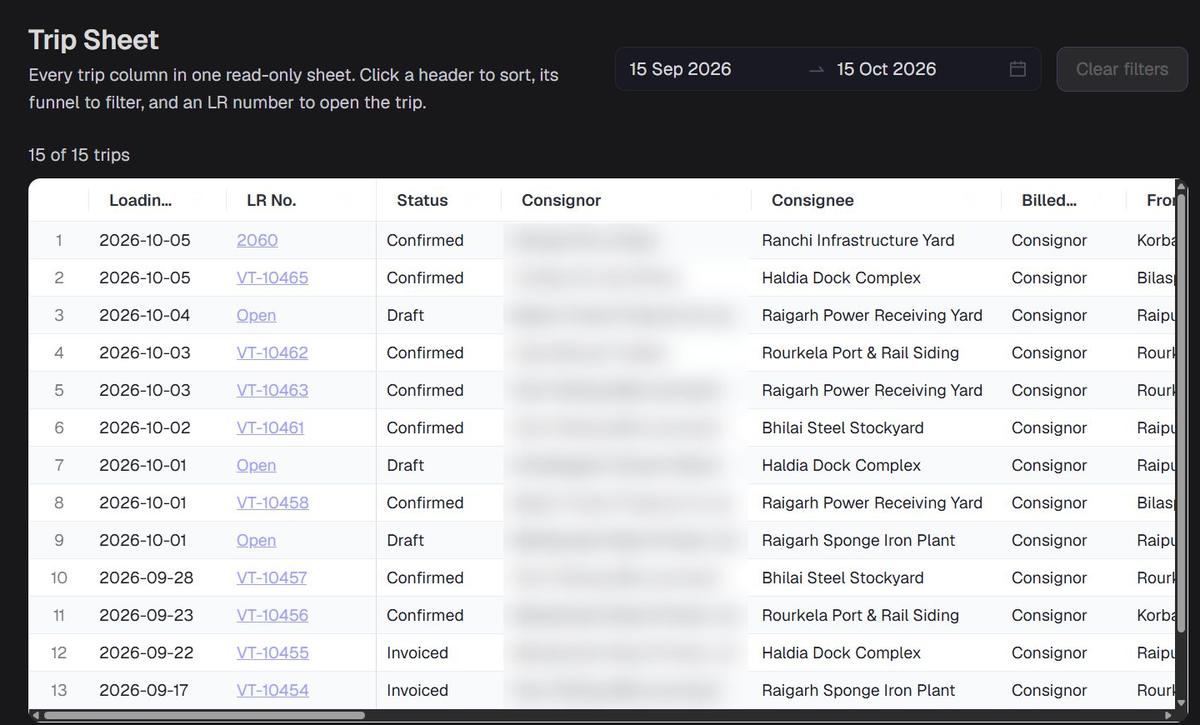Screen dimensions: 1200x725
Task: Sort by the Status column header
Action: pyautogui.click(x=422, y=200)
